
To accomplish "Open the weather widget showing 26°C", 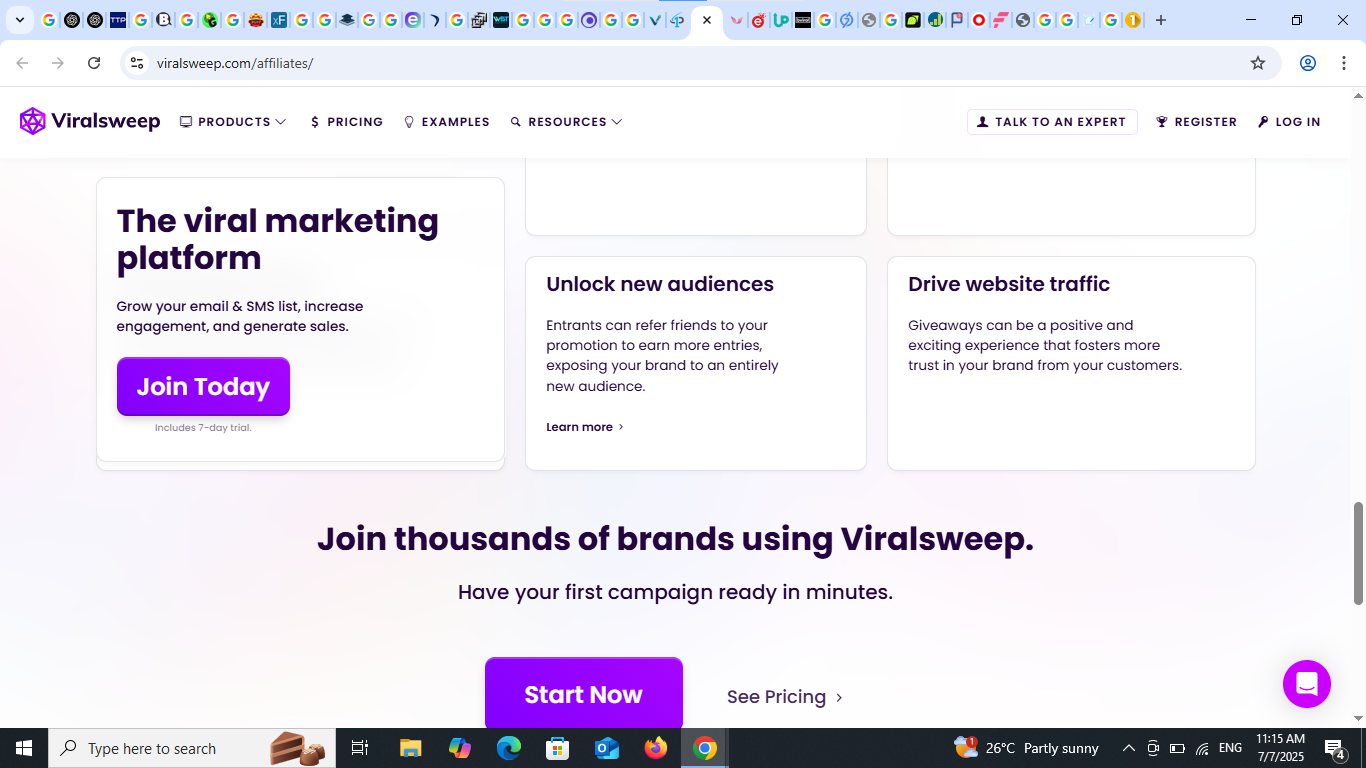I will 1026,748.
